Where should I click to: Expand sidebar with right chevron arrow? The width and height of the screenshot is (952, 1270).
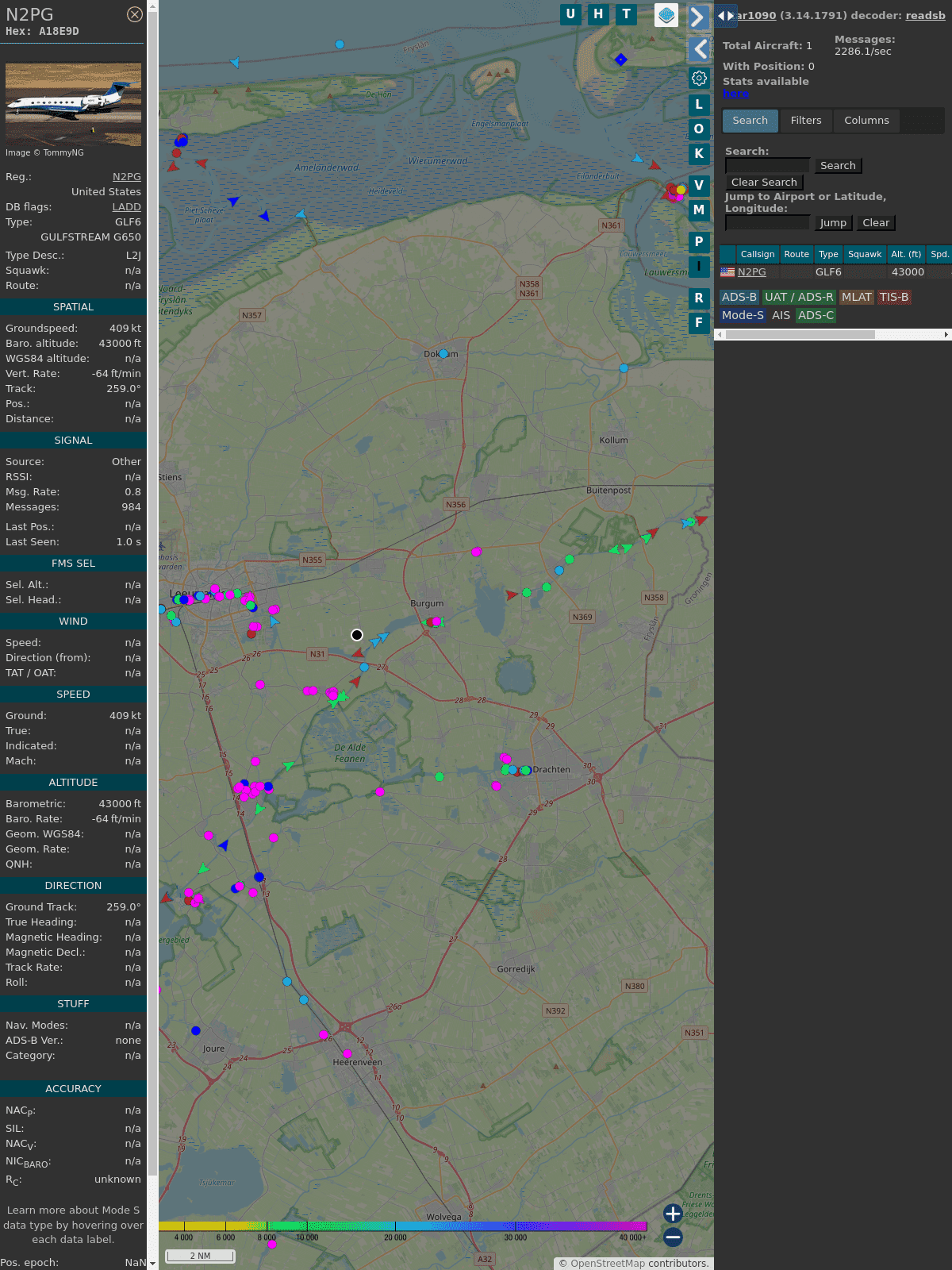coord(697,17)
